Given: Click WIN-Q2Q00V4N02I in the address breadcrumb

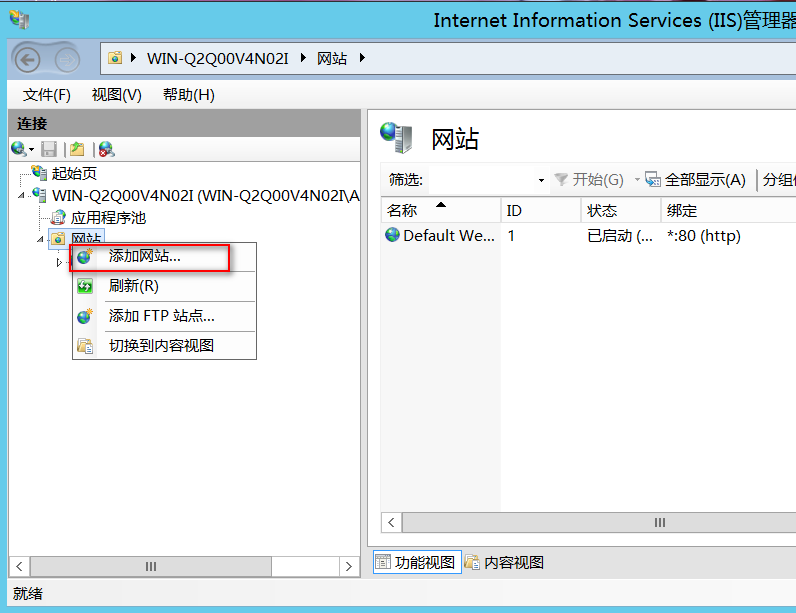Looking at the screenshot, I should click(217, 58).
